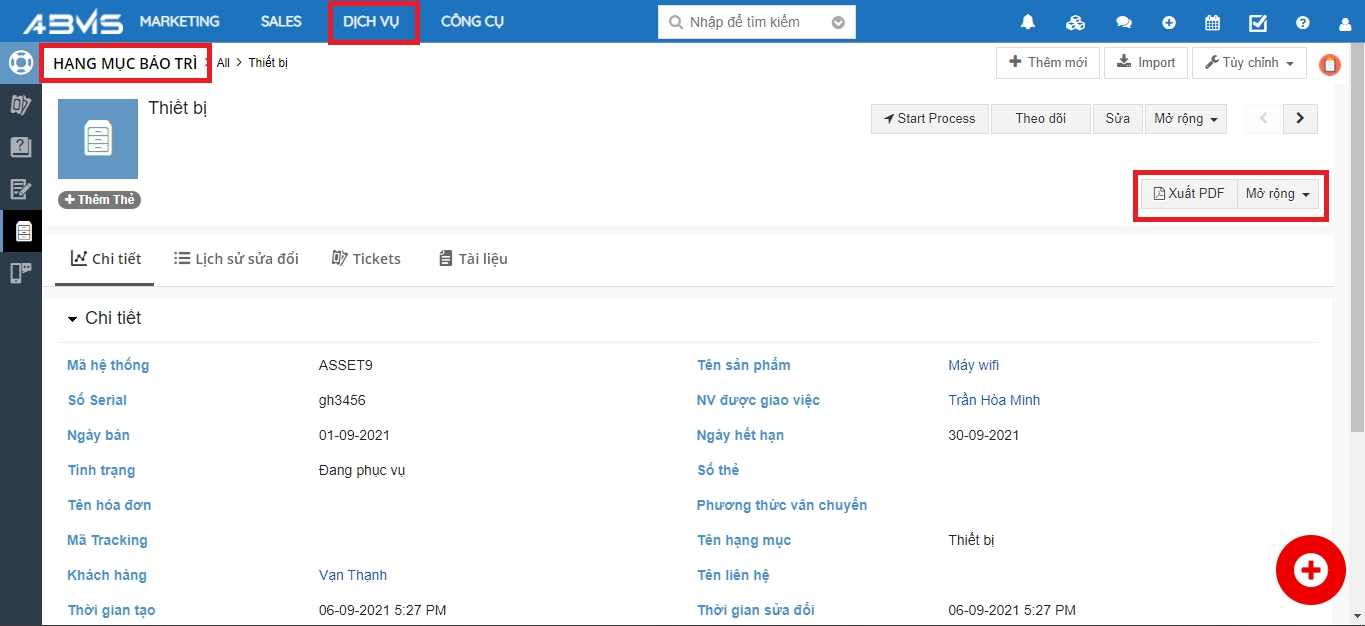This screenshot has width=1365, height=626.
Task: Click the red floating plus button
Action: [x=1310, y=570]
